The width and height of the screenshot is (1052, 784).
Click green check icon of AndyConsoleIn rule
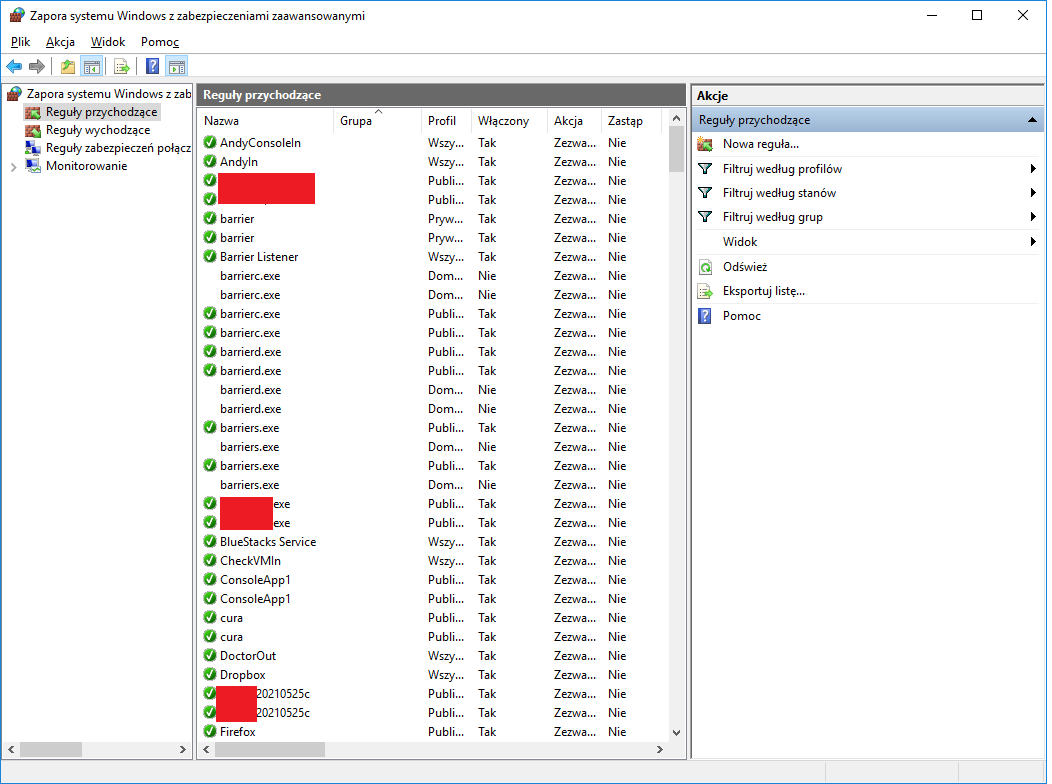pos(210,142)
